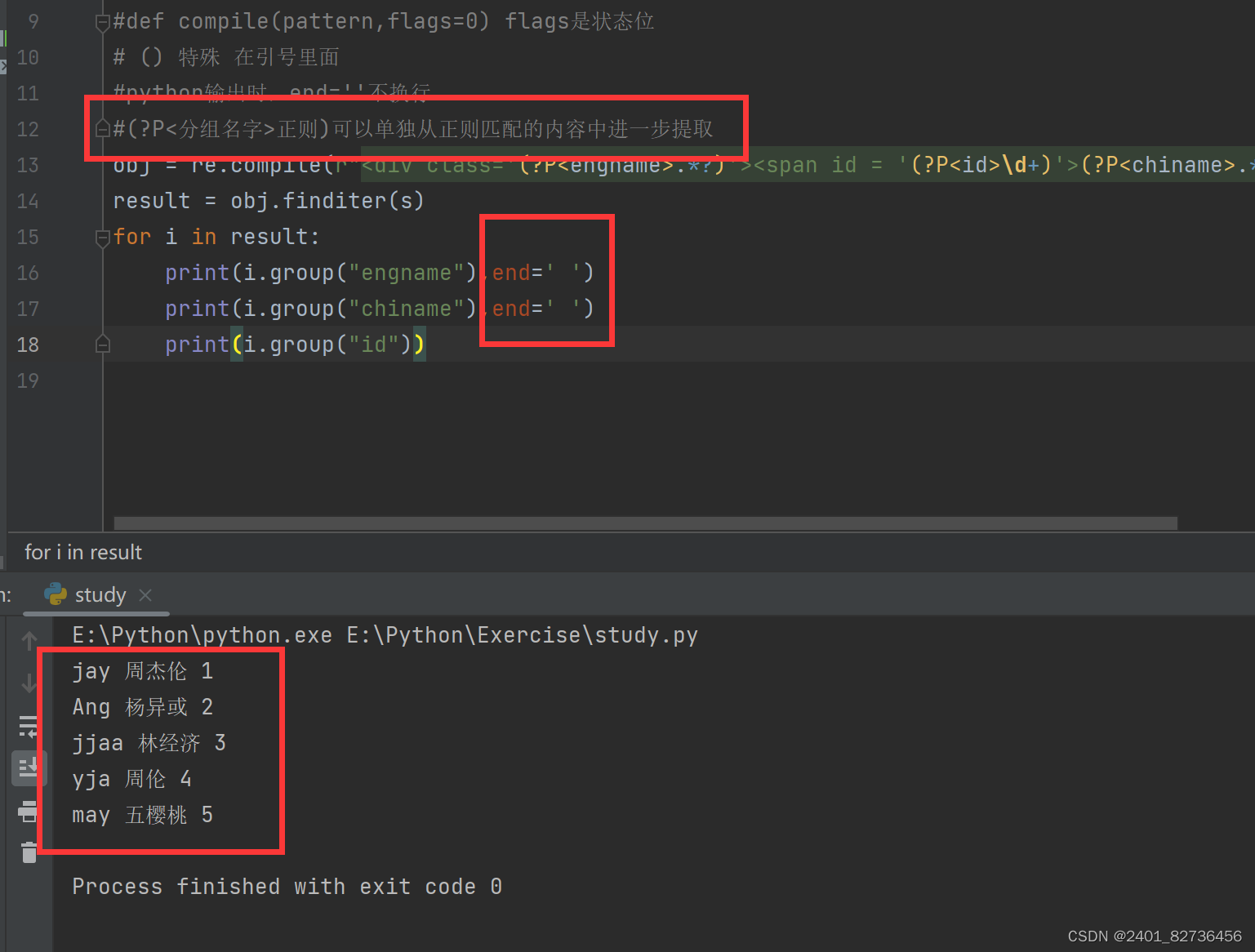This screenshot has height=952, width=1255.
Task: Collapse the comment block at line 9
Action: click(103, 22)
